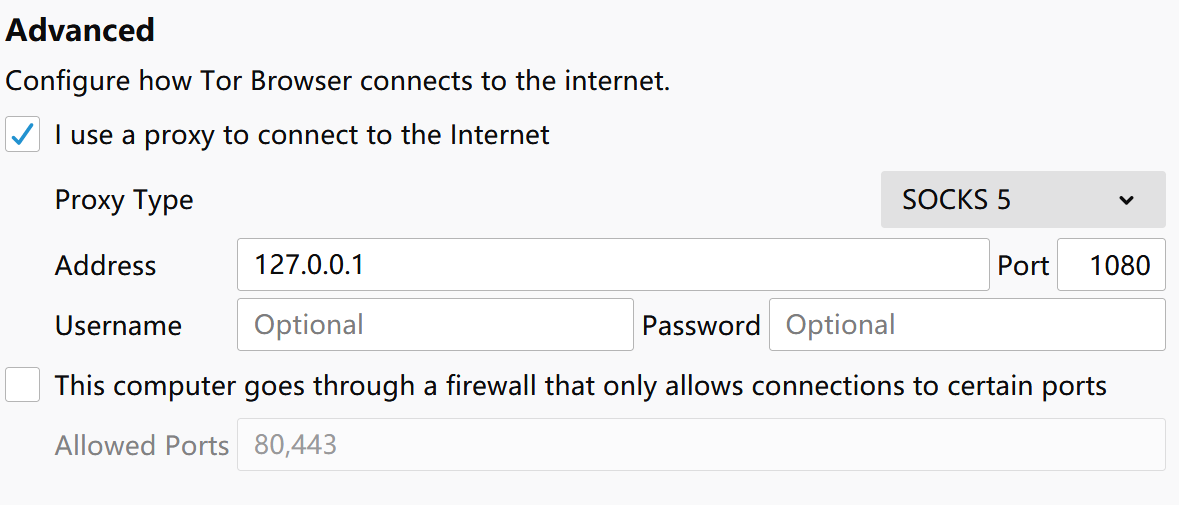Click the Port label
This screenshot has height=505, width=1179.
(1023, 265)
